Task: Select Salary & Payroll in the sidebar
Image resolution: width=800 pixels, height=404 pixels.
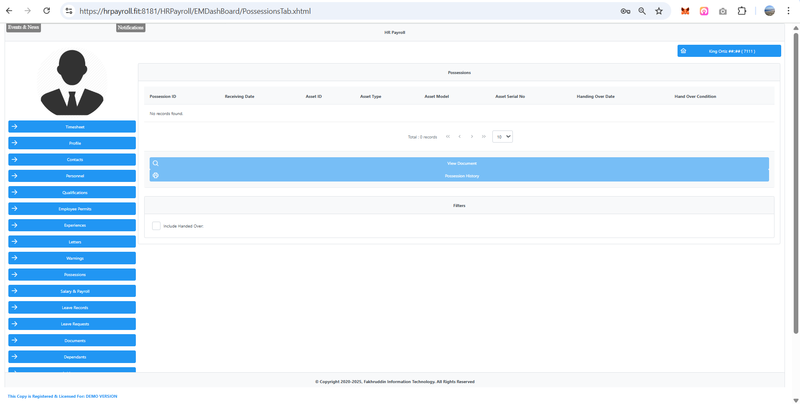Action: (72, 291)
